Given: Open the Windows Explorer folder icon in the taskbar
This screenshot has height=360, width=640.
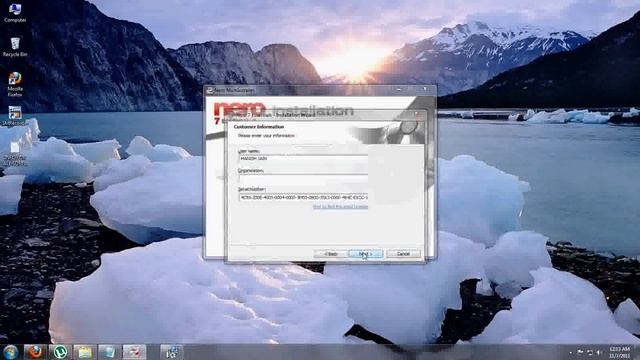Looking at the screenshot, I should point(84,352).
